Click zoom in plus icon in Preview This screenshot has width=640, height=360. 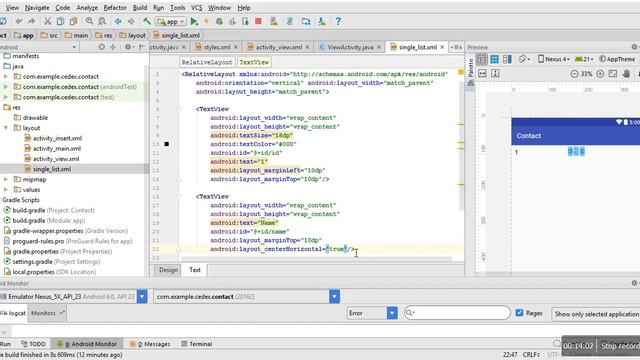pyautogui.click(x=600, y=74)
